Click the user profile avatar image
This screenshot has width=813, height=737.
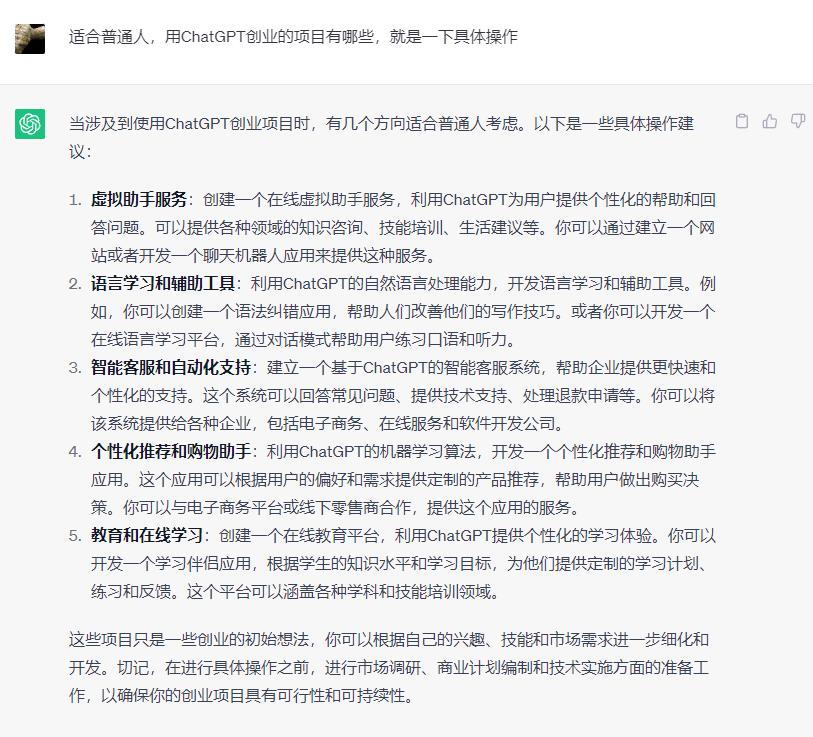(x=30, y=38)
